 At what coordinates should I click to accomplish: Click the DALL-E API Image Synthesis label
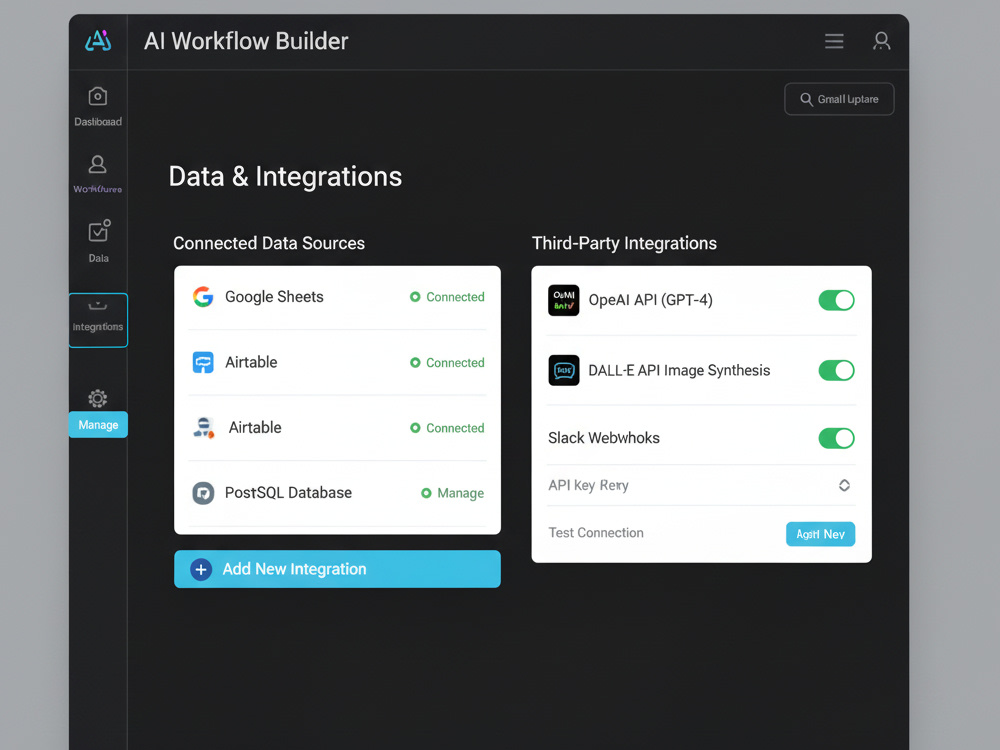(x=679, y=371)
